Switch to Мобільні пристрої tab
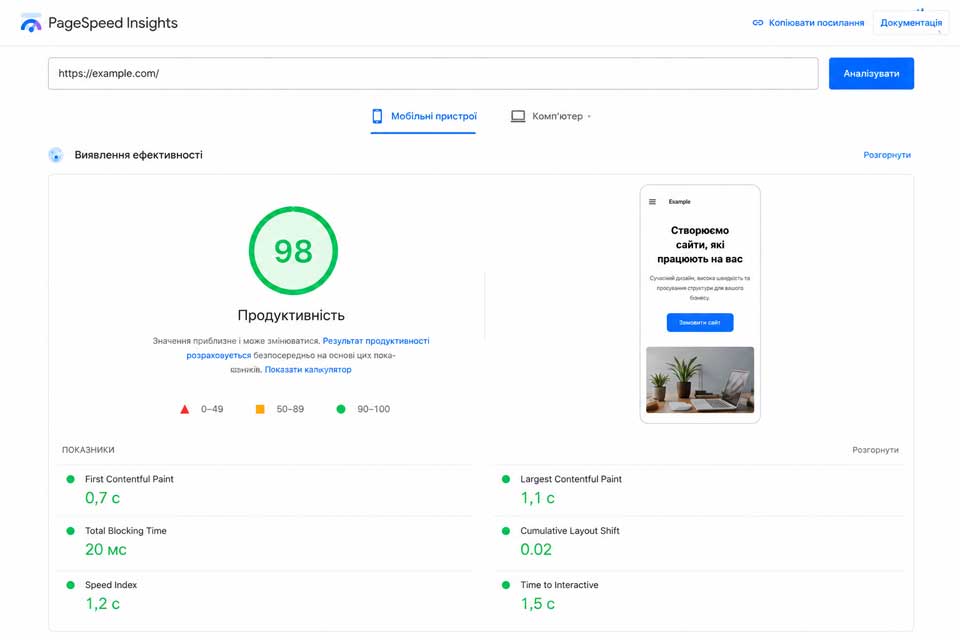Viewport: 960px width, 640px height. (x=424, y=116)
